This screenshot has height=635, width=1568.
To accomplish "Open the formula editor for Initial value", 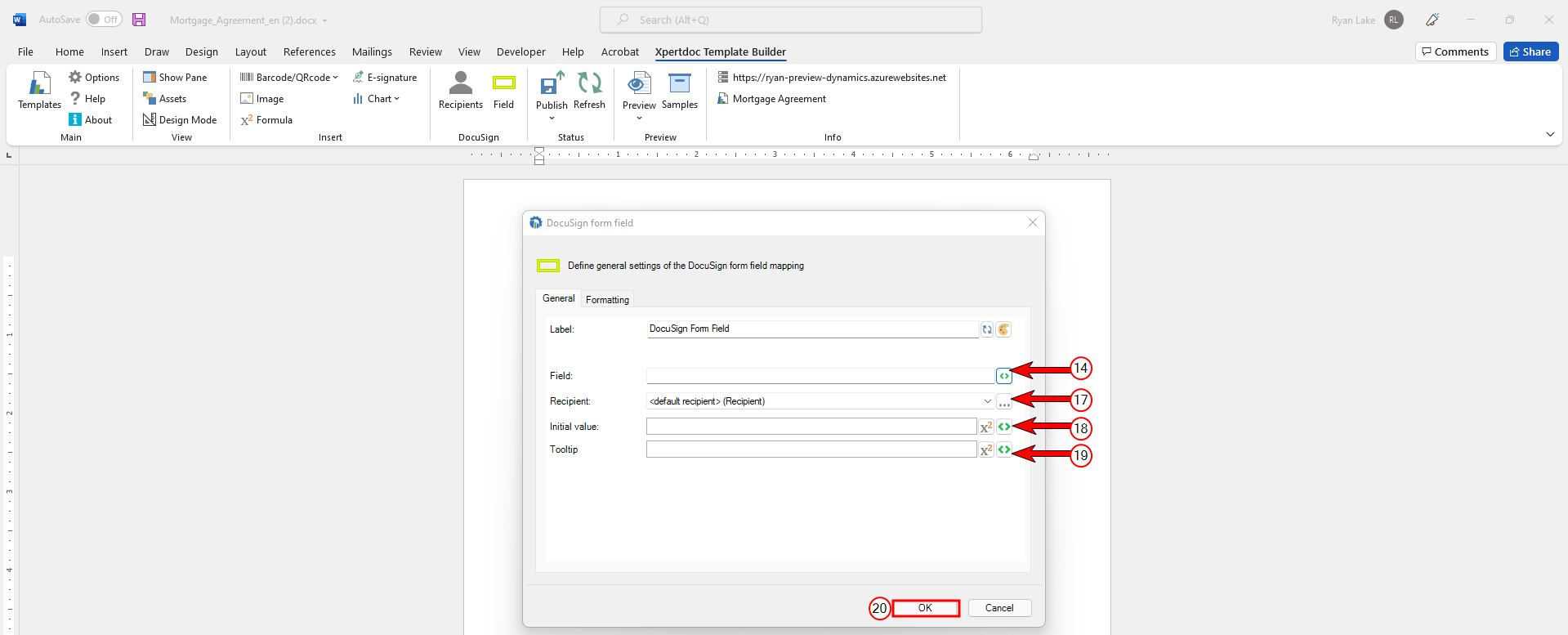I will coord(986,427).
